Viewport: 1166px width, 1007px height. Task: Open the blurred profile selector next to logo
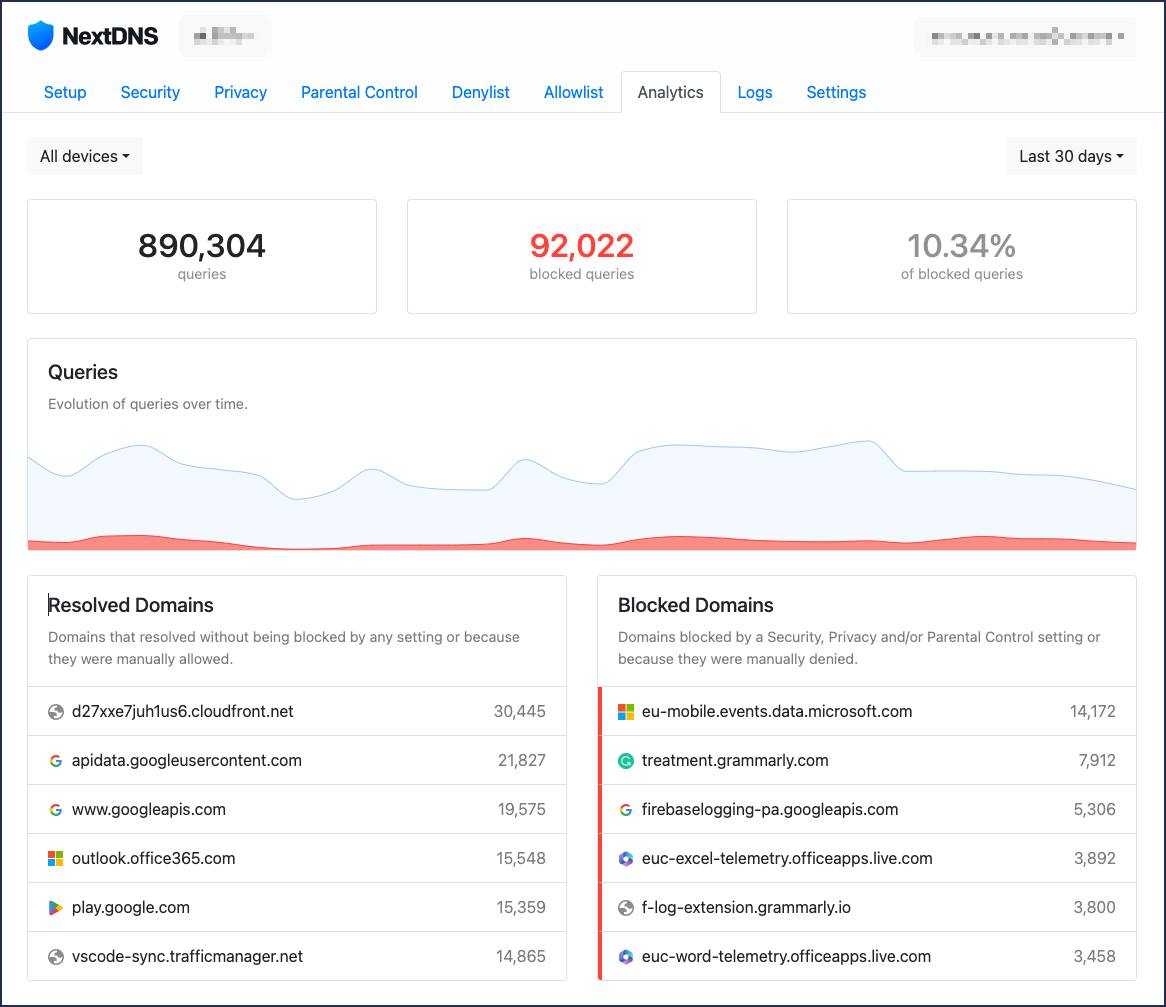[x=225, y=36]
